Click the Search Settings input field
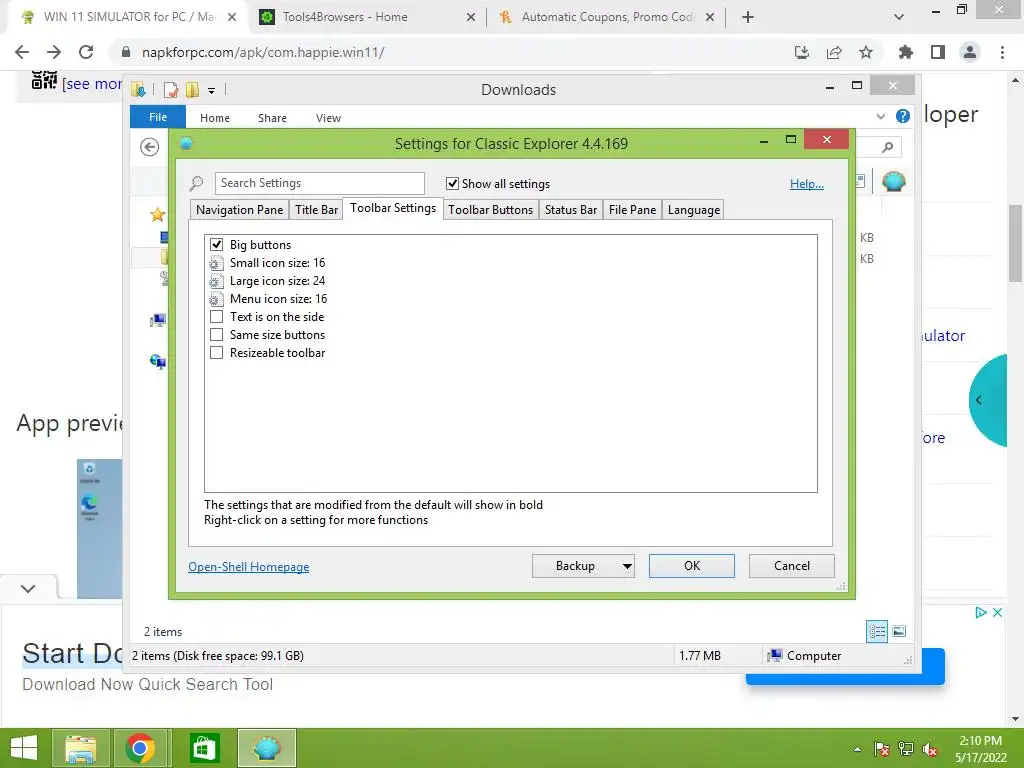This screenshot has width=1024, height=768. 319,184
